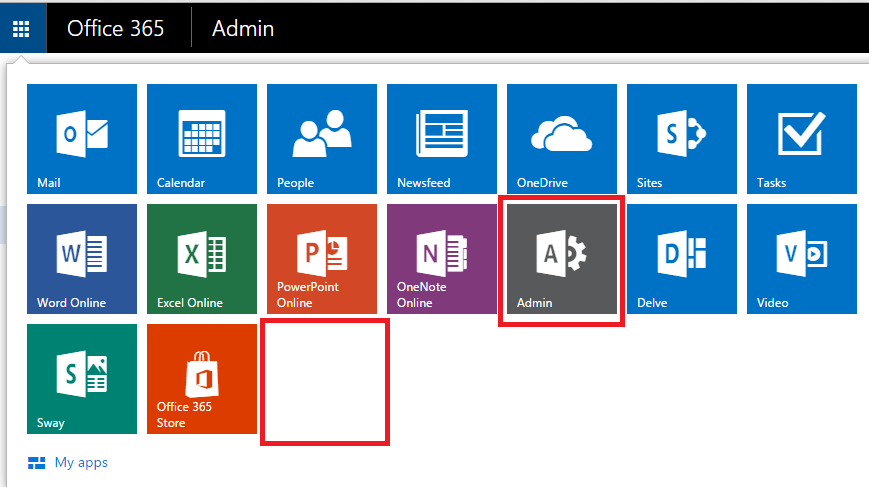869x487 pixels.
Task: Open the Delve tile
Action: [682, 259]
